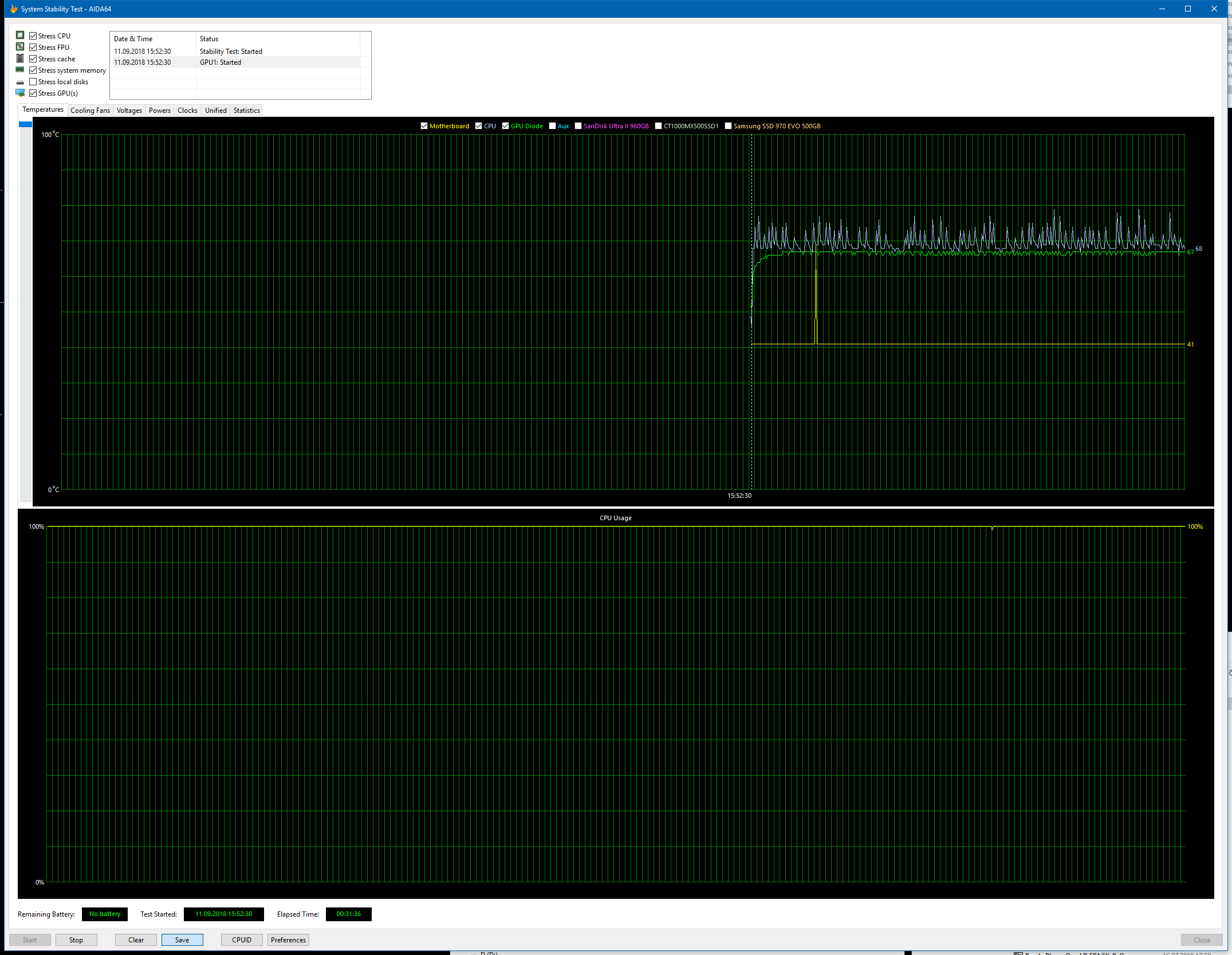Click the FPU percent icon in stress list
The height and width of the screenshot is (955, 1232).
(x=20, y=46)
